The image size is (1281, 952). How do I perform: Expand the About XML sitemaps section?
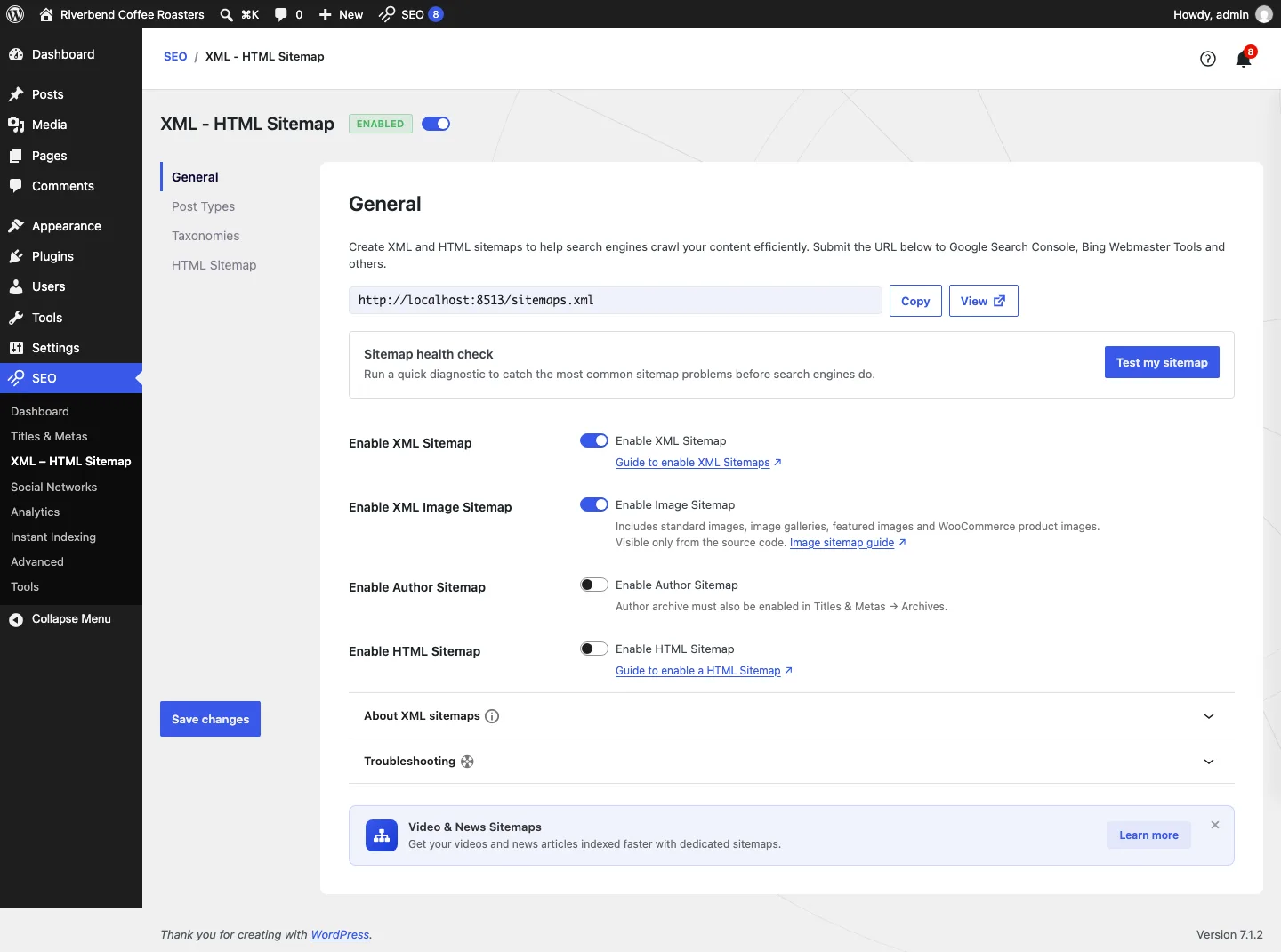point(792,716)
